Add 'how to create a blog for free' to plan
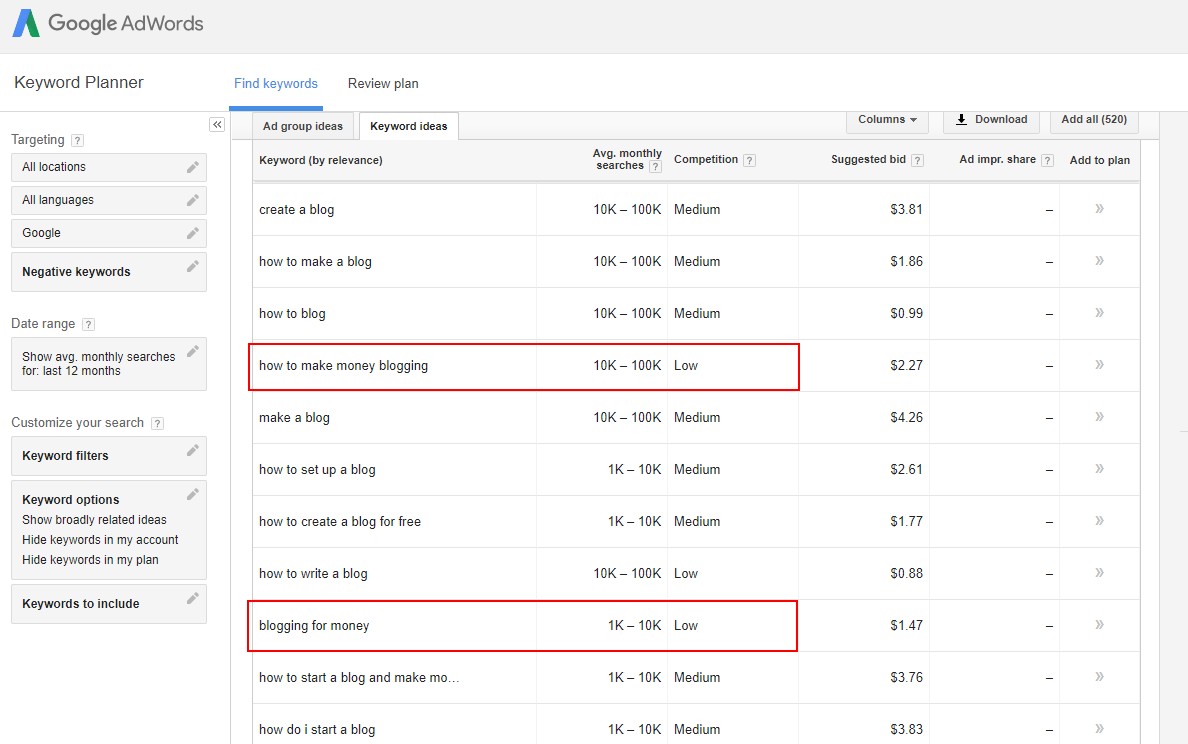 click(x=1099, y=520)
